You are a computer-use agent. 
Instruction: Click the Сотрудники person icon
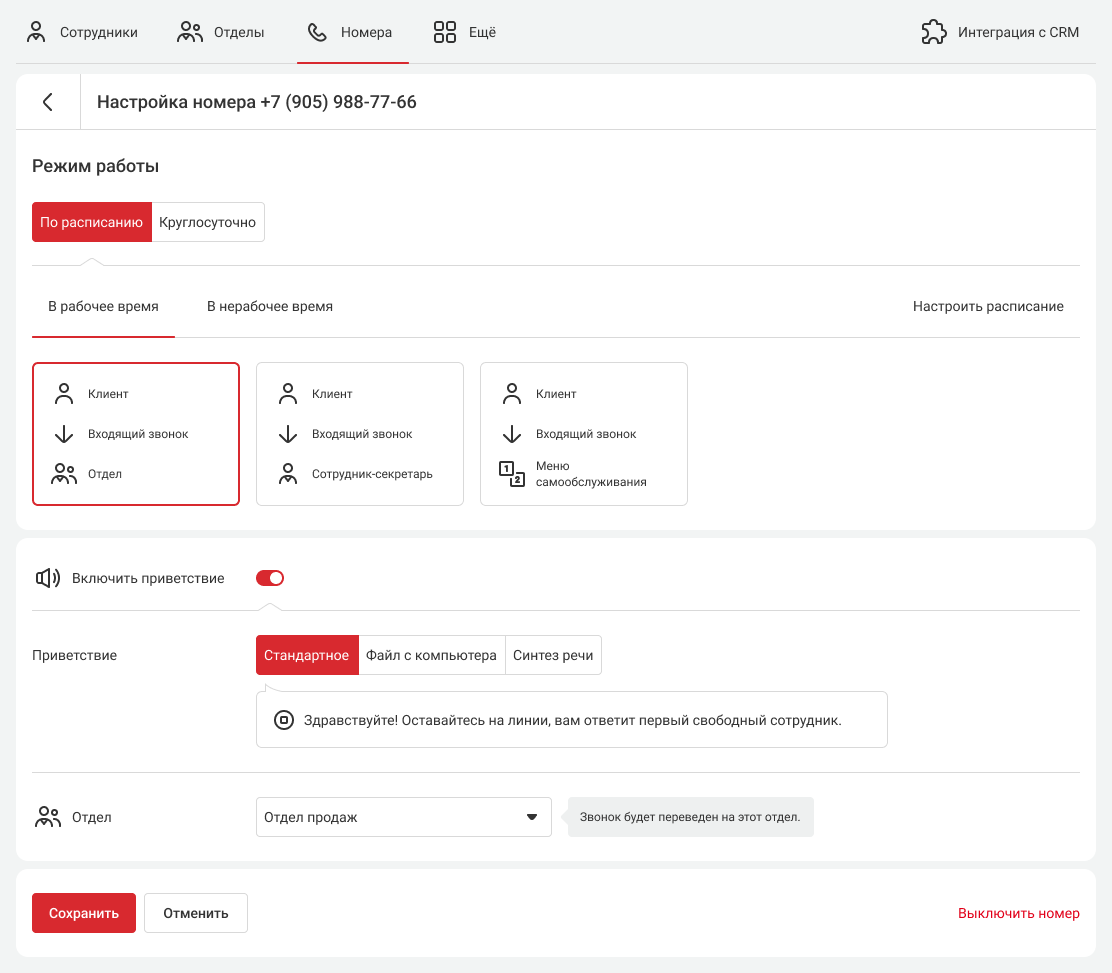pyautogui.click(x=37, y=32)
